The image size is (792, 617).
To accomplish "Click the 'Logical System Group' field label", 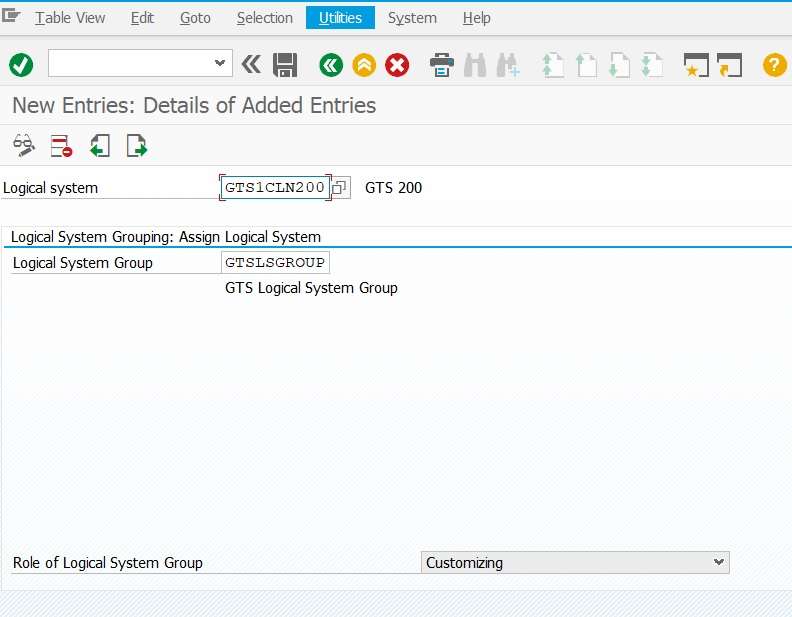I will [83, 263].
